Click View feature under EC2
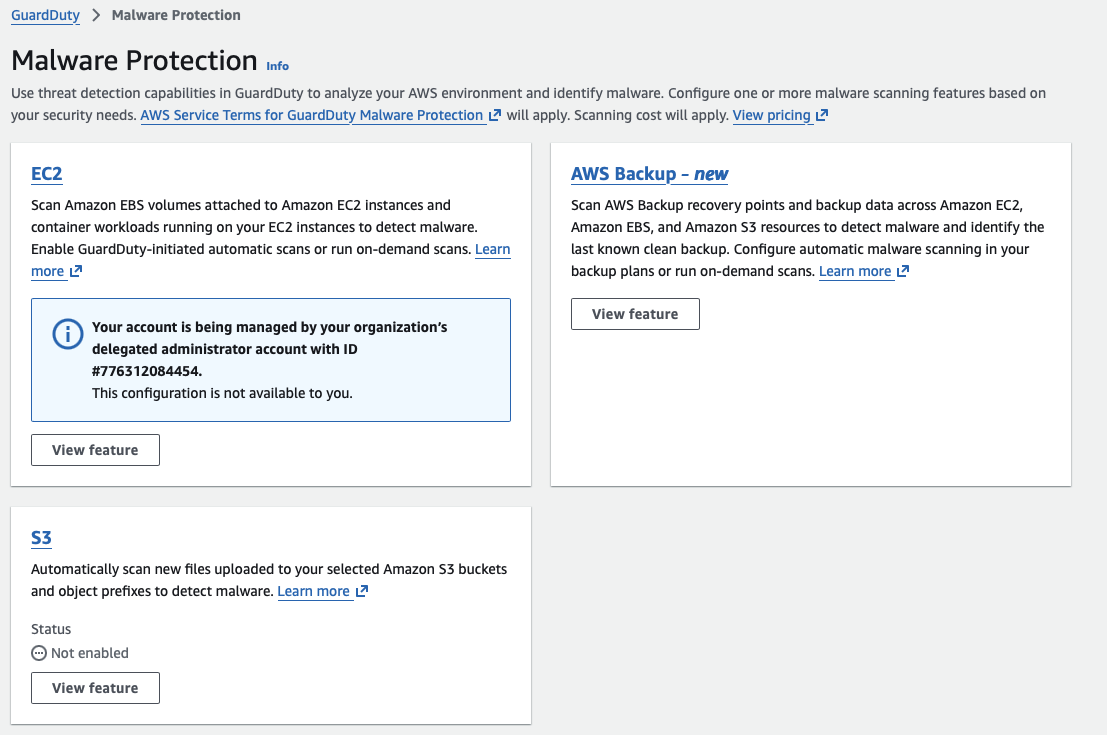Image resolution: width=1107 pixels, height=735 pixels. pyautogui.click(x=95, y=450)
